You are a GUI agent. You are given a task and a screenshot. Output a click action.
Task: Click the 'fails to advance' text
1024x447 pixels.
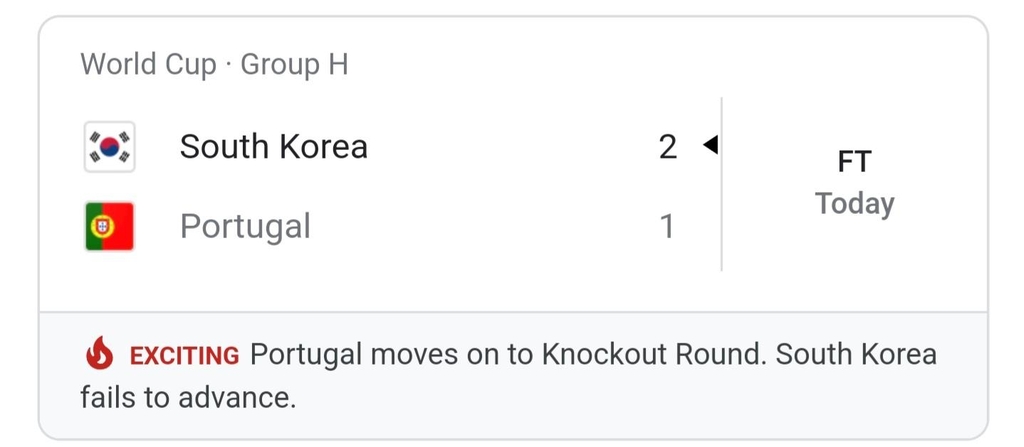click(188, 397)
